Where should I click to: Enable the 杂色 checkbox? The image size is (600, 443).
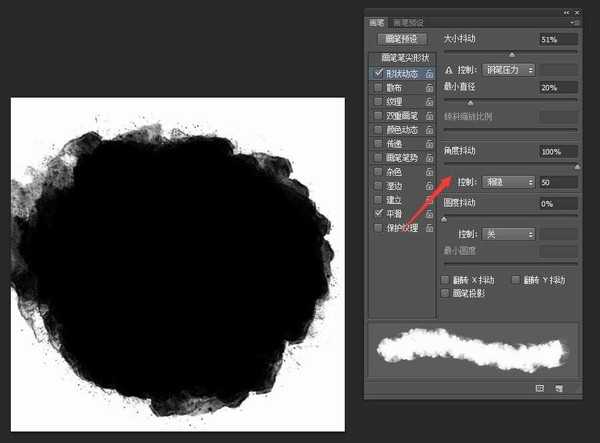pyautogui.click(x=378, y=171)
